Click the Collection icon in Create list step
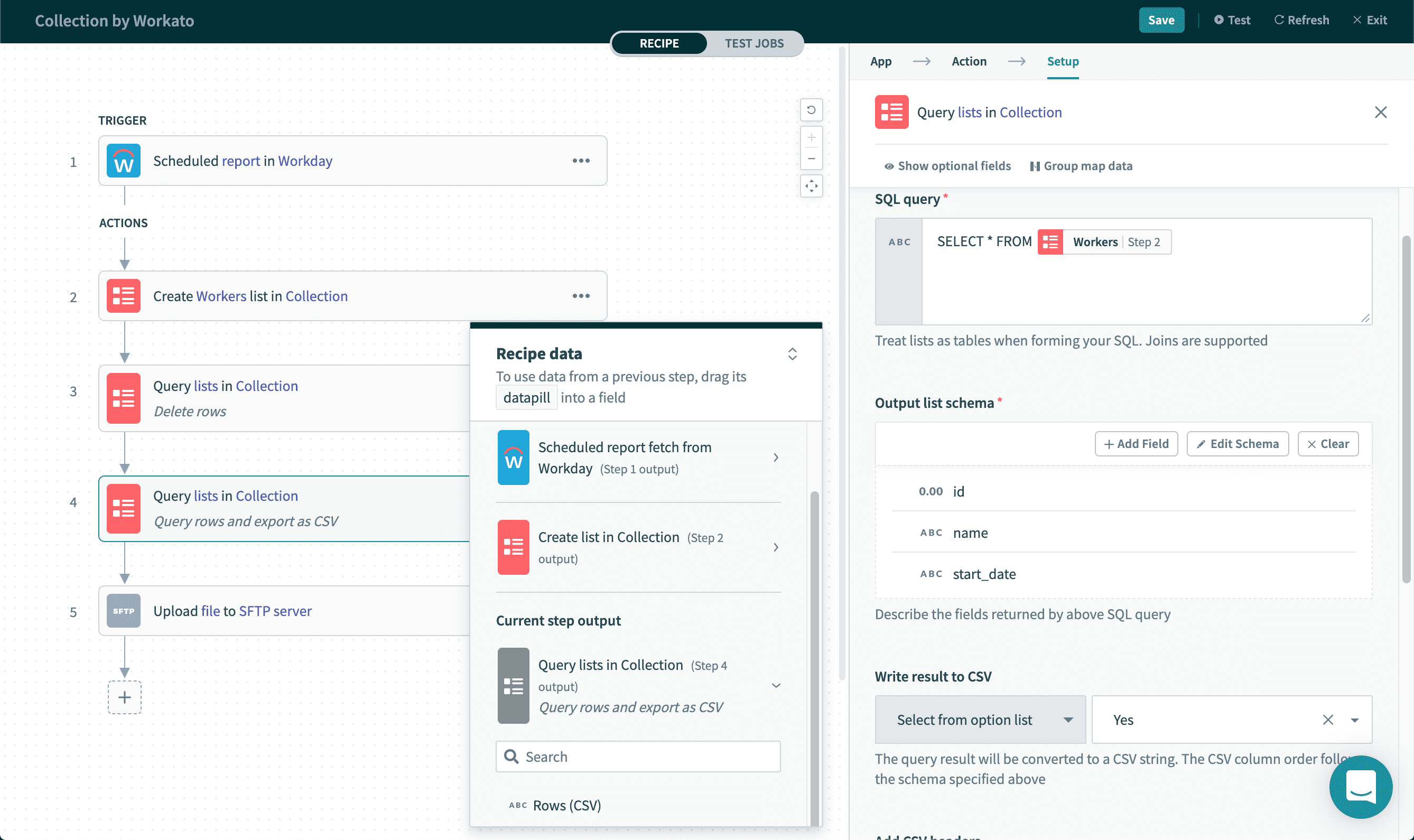The width and height of the screenshot is (1414, 840). (x=513, y=547)
